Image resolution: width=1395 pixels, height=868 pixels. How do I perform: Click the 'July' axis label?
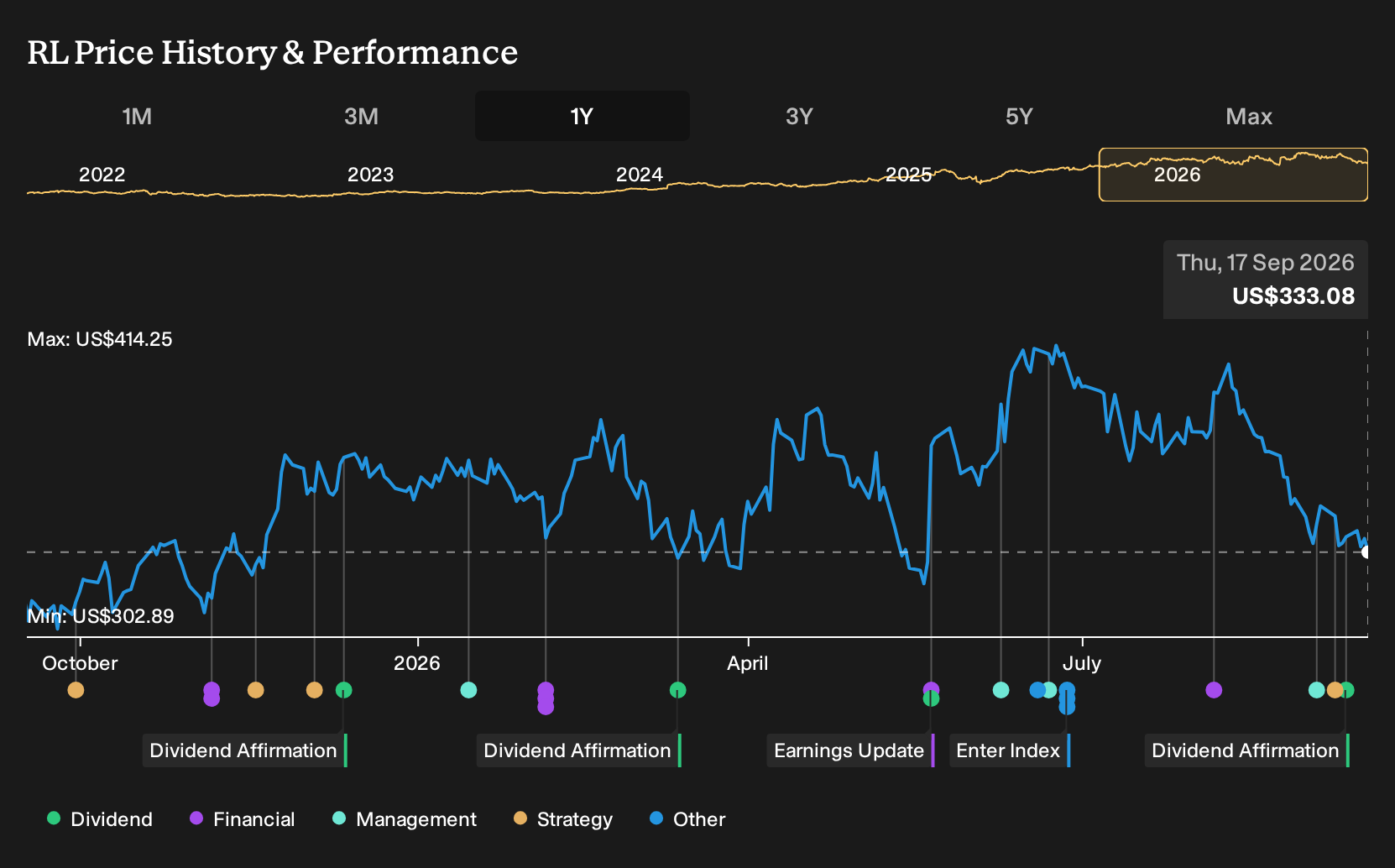point(1082,663)
